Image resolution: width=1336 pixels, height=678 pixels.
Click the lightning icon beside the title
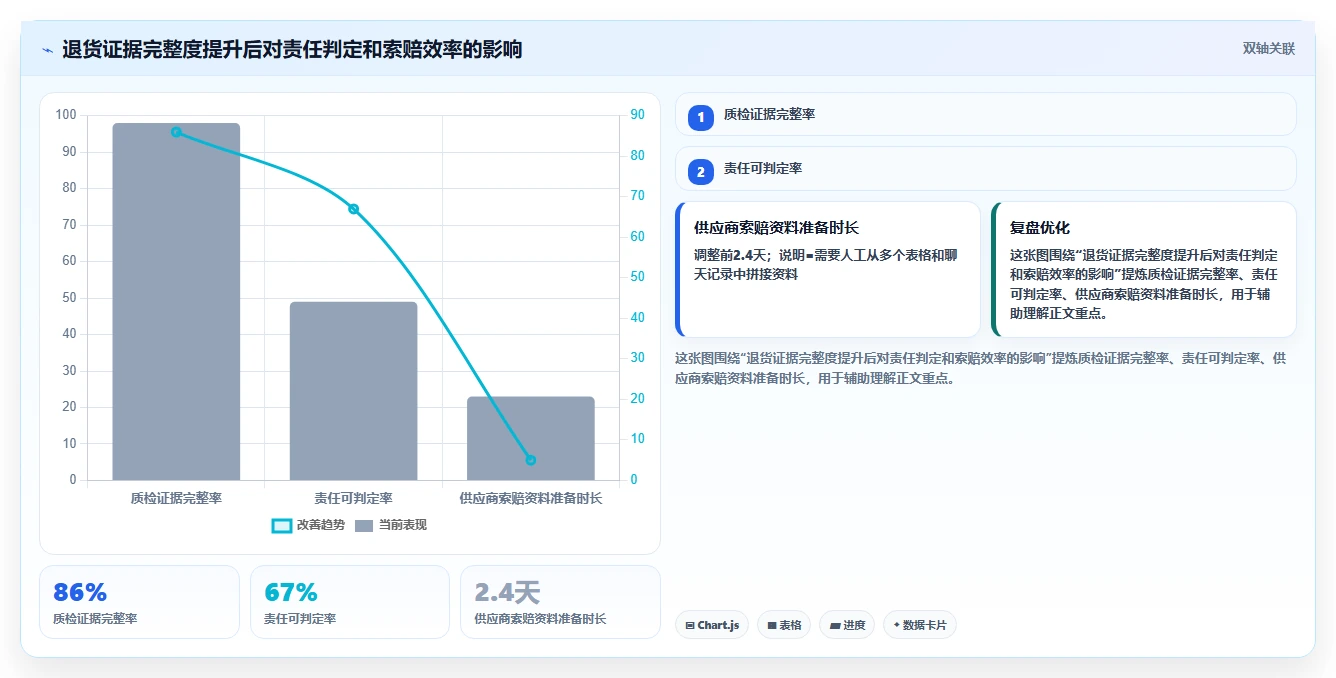tap(47, 50)
